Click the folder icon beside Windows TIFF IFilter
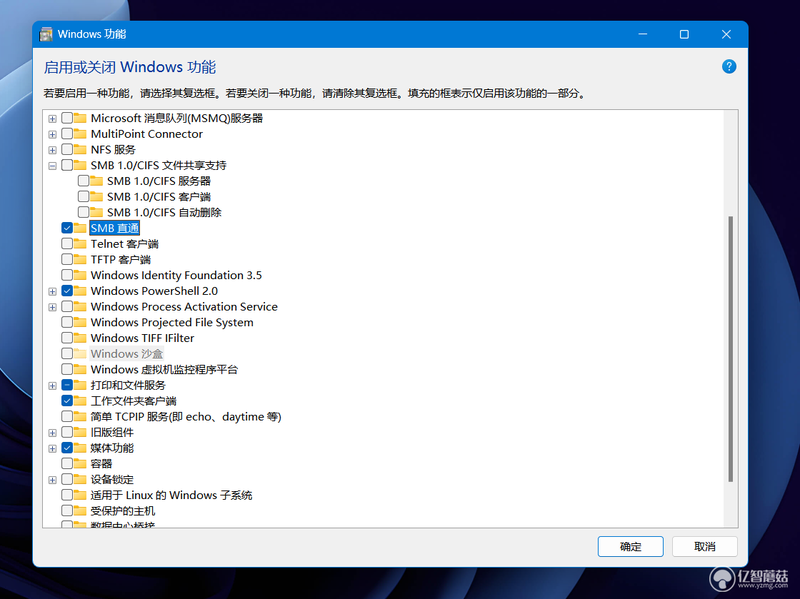 80,338
